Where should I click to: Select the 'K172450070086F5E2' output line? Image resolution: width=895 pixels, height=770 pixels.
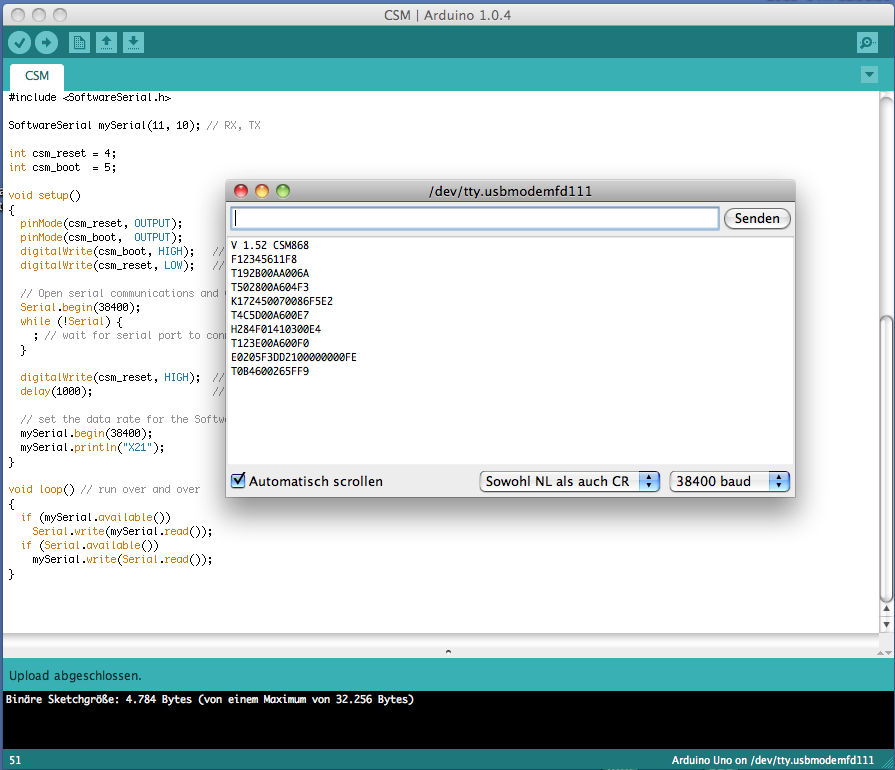282,301
